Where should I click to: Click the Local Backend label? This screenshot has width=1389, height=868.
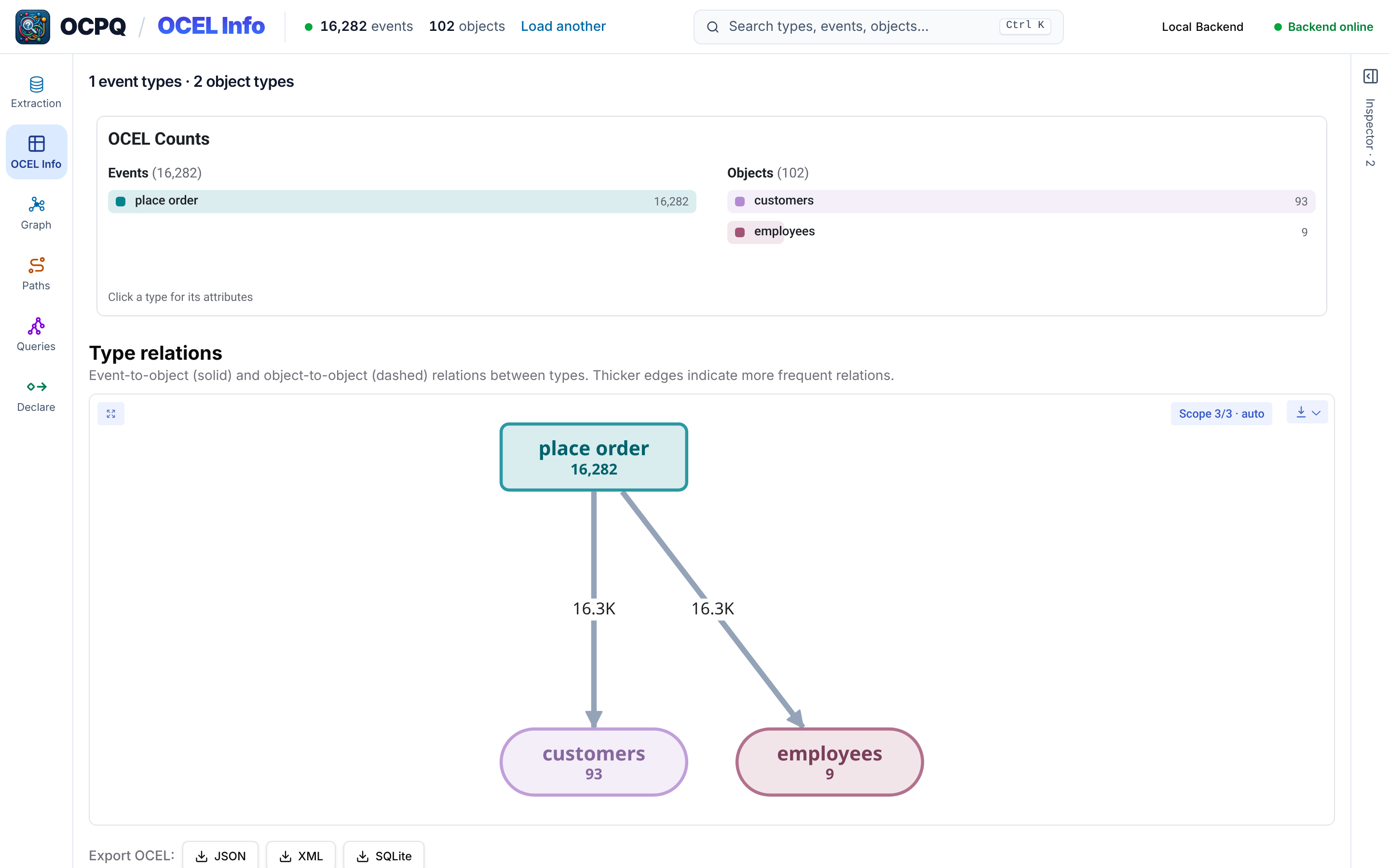(x=1202, y=27)
